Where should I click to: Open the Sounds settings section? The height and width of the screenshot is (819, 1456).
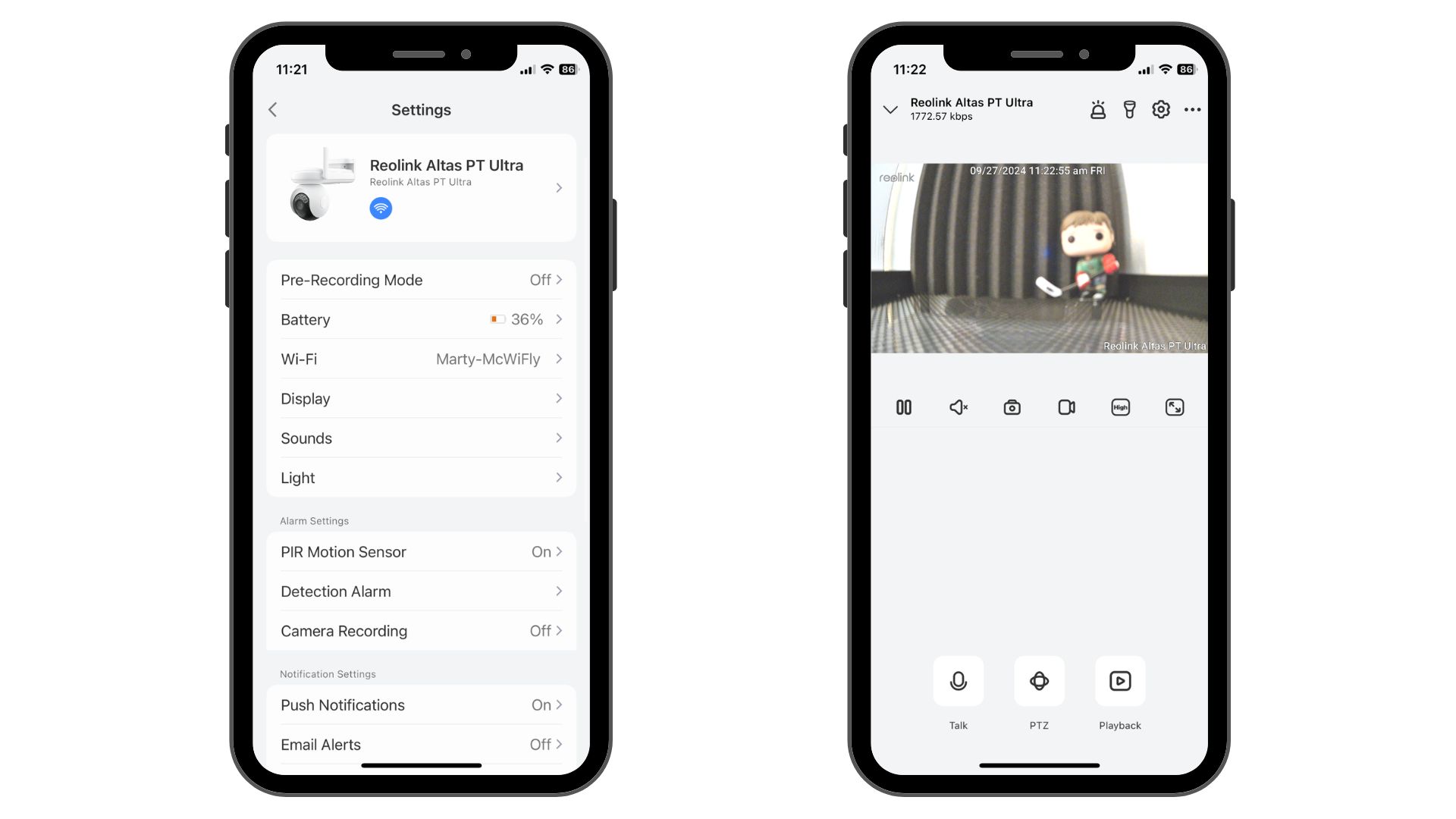point(420,437)
